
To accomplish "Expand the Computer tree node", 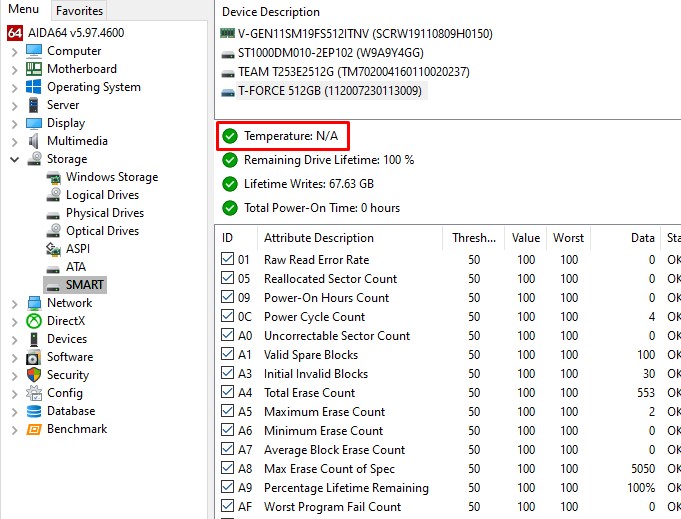I will click(14, 52).
